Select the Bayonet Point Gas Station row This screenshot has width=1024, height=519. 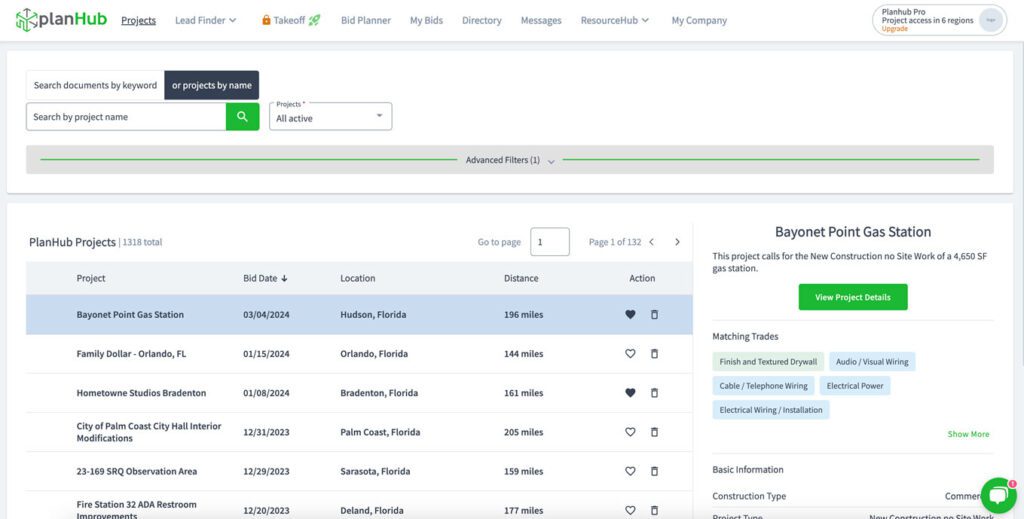[359, 315]
